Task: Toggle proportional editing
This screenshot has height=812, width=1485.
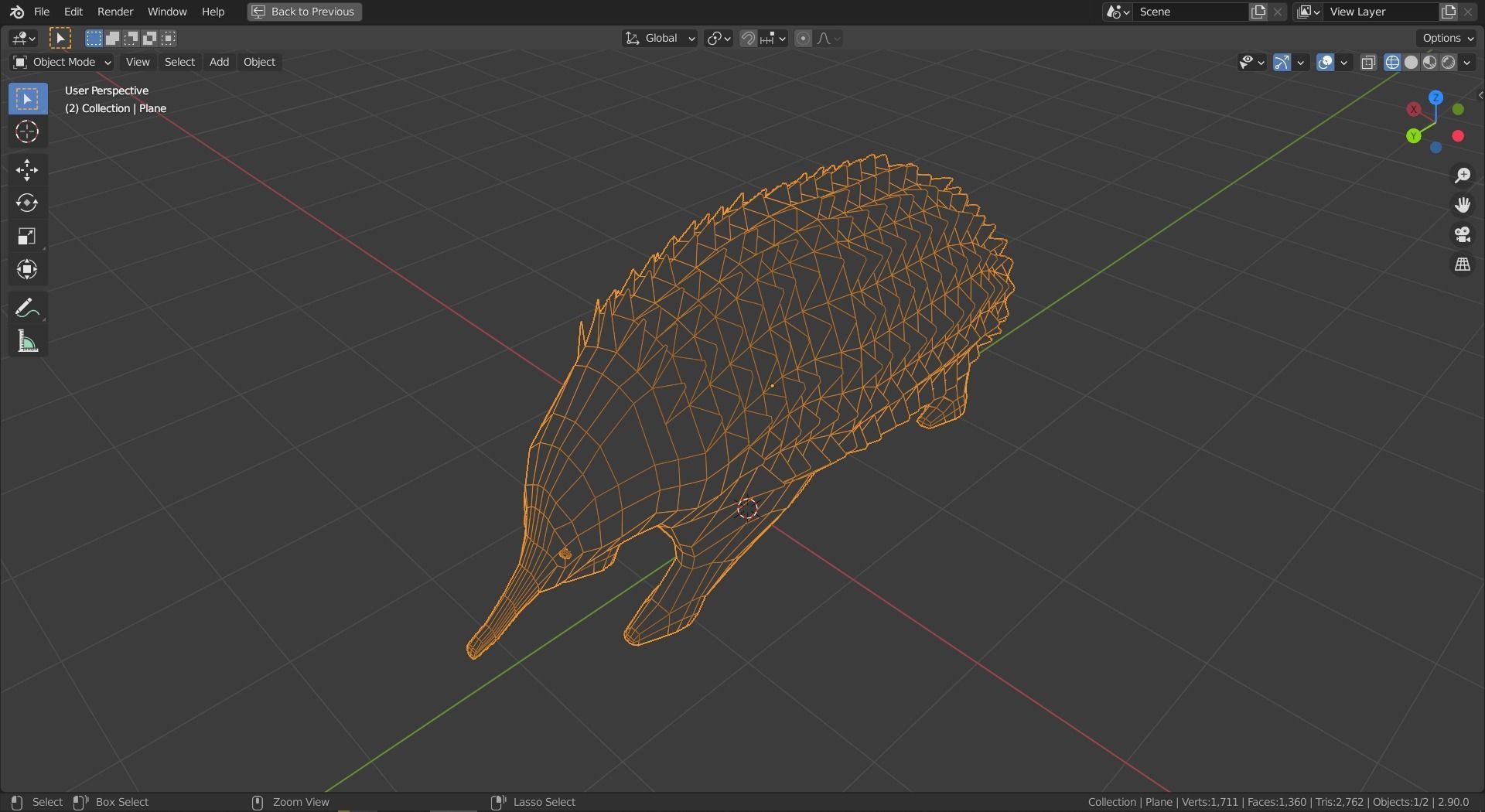Action: [x=804, y=38]
